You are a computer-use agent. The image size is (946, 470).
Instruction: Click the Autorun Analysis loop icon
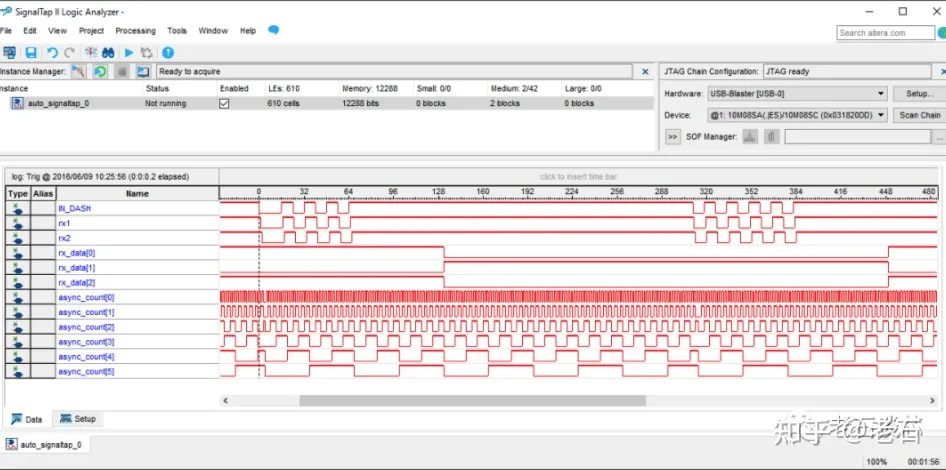(x=147, y=53)
